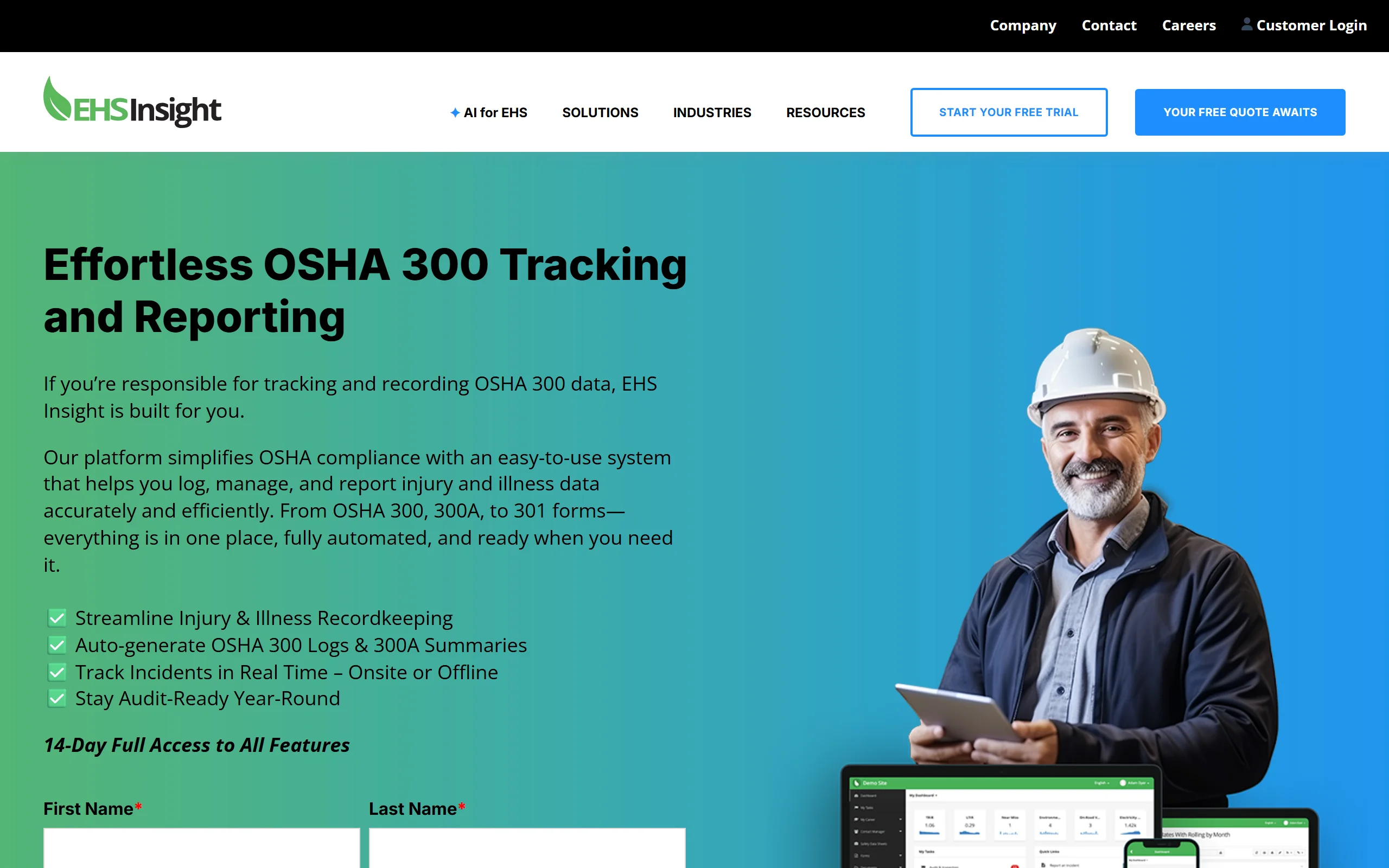Go to the Careers page
The height and width of the screenshot is (868, 1389).
coord(1189,25)
